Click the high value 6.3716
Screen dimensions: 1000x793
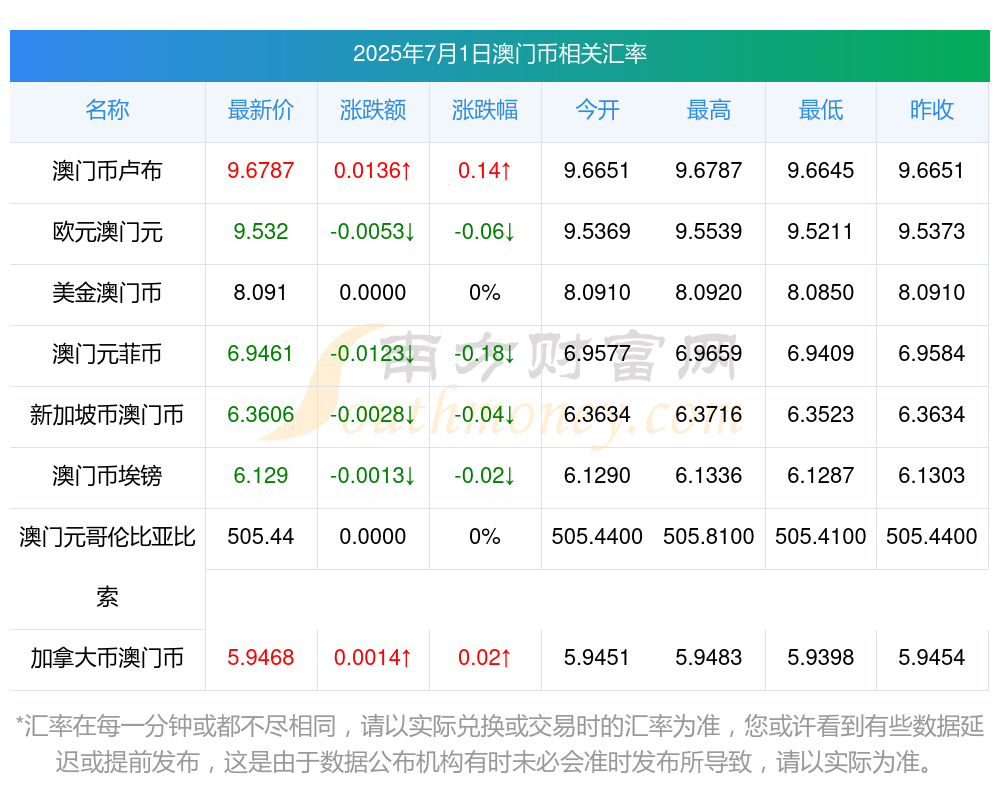[709, 414]
